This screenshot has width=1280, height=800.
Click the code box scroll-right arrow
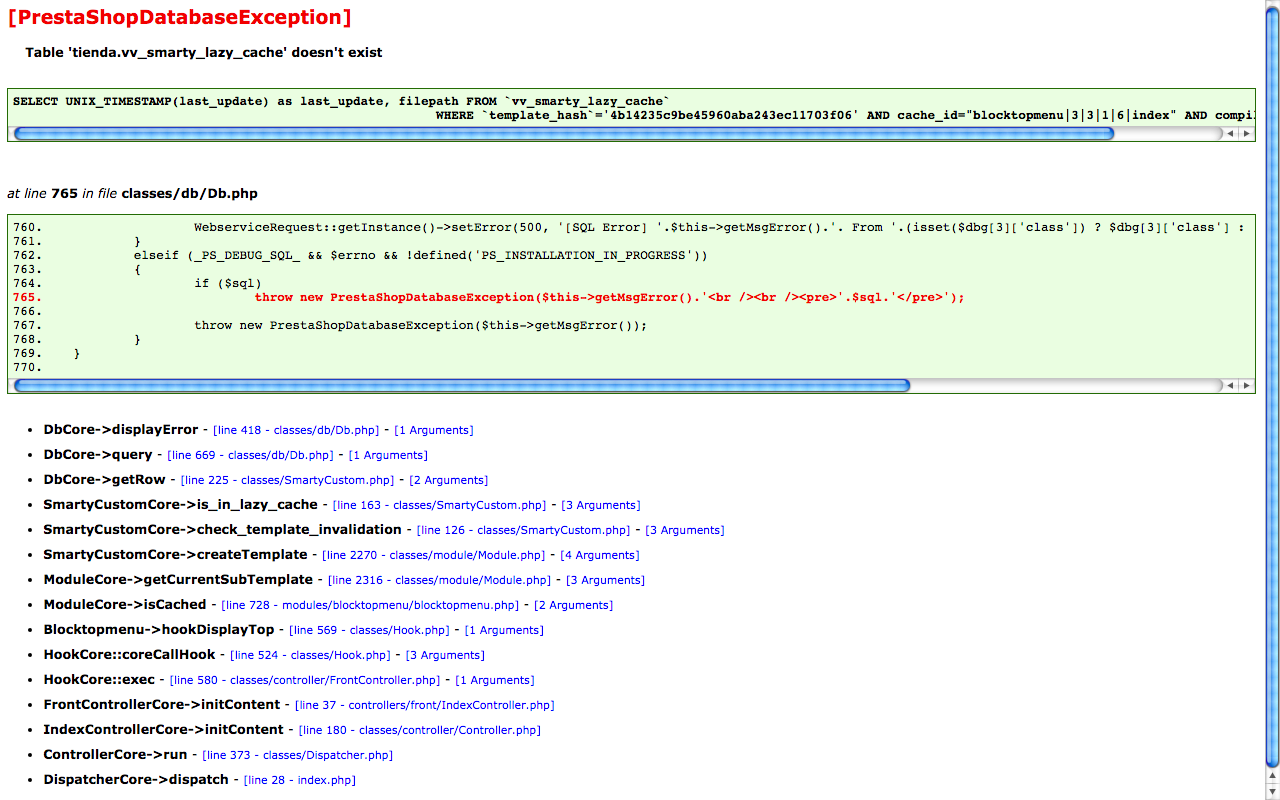tap(1246, 385)
